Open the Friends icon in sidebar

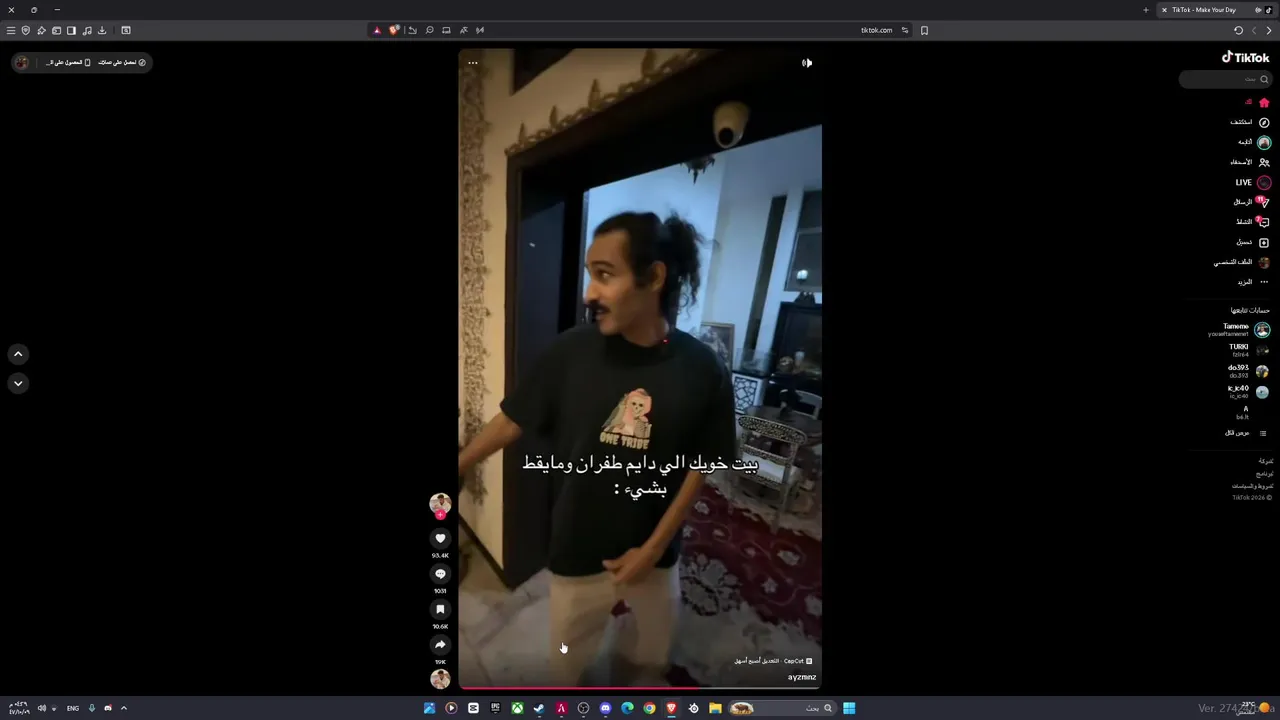(1264, 162)
